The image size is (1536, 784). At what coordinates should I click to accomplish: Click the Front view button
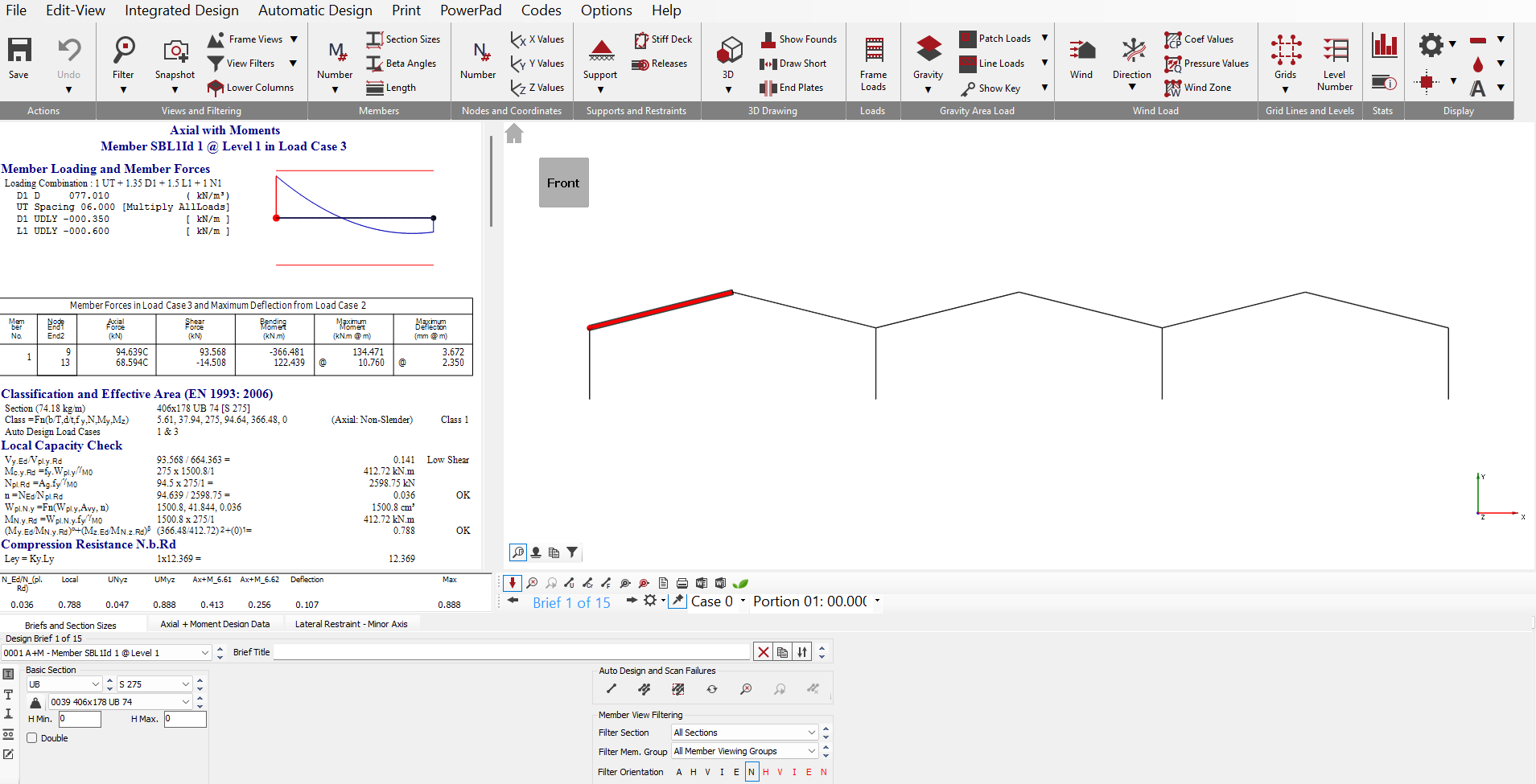[563, 183]
